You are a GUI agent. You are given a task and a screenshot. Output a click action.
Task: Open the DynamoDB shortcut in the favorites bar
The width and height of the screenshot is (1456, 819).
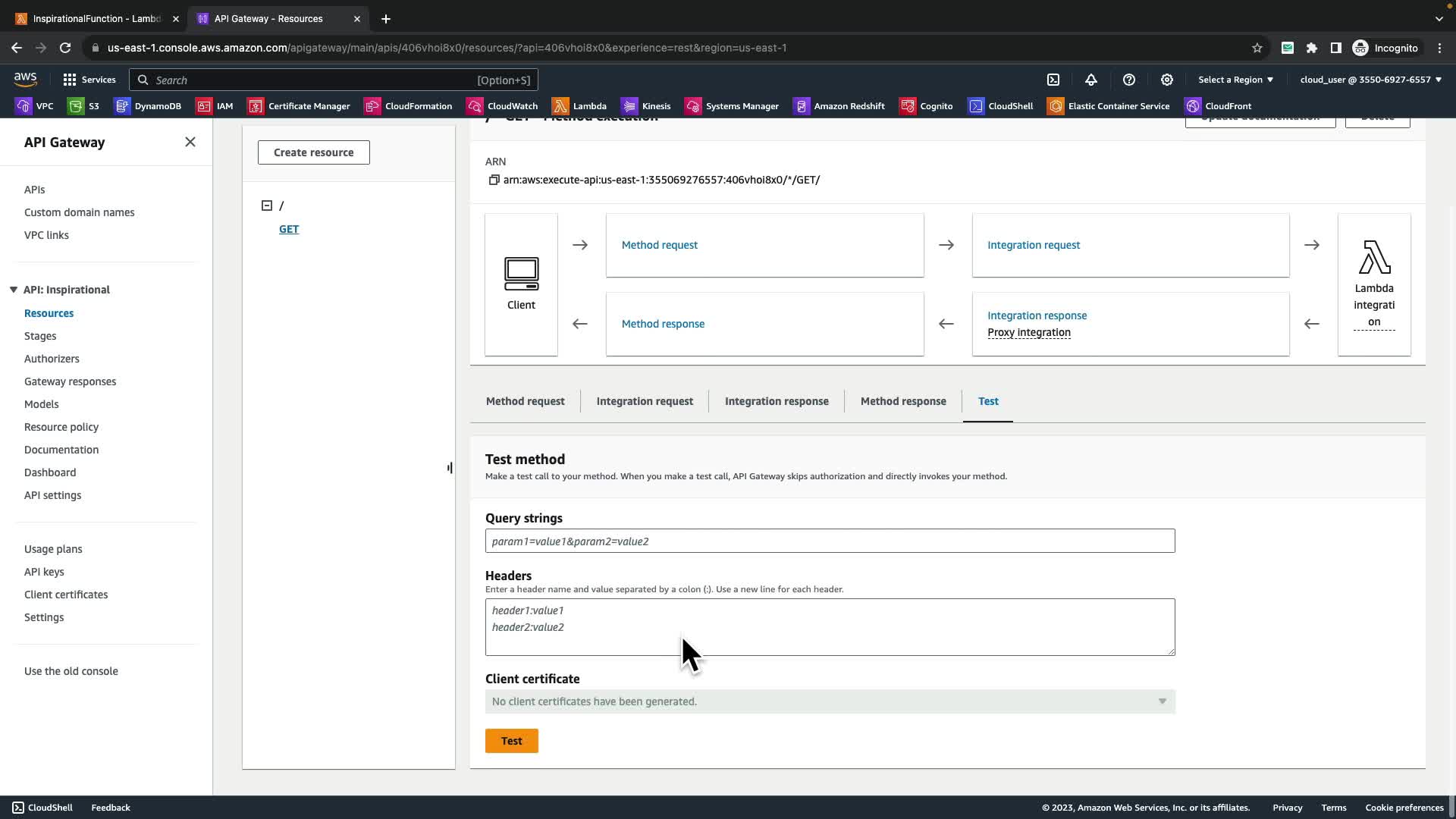[148, 106]
